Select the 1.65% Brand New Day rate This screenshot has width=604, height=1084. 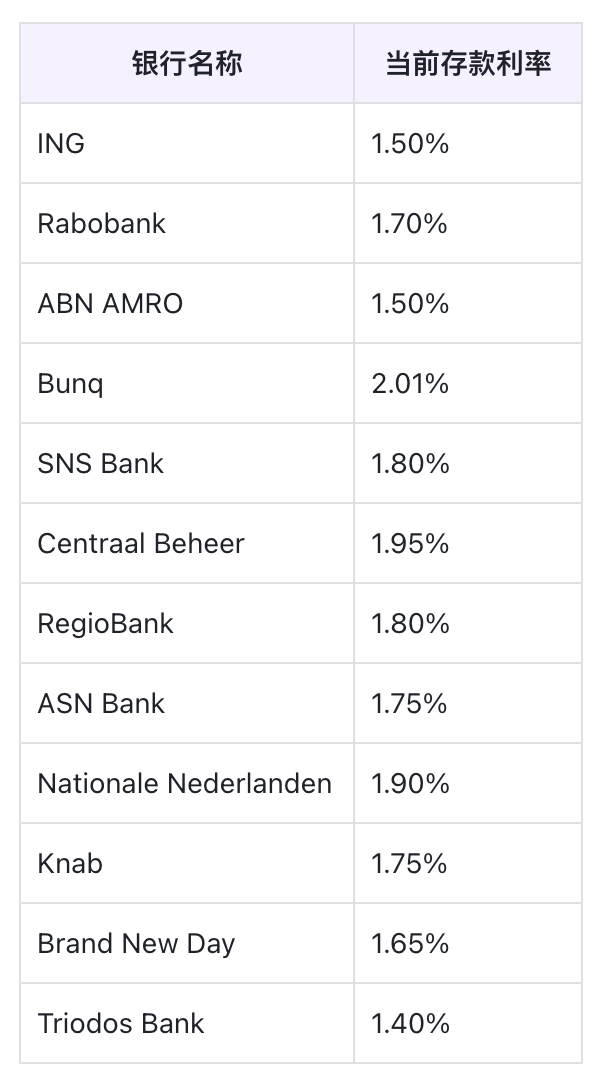(x=410, y=944)
